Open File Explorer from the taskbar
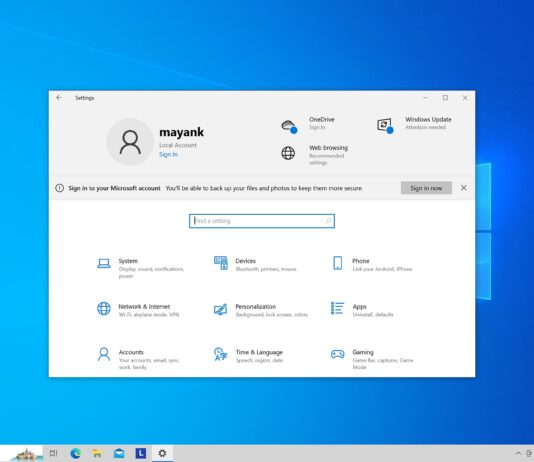 [x=97, y=453]
